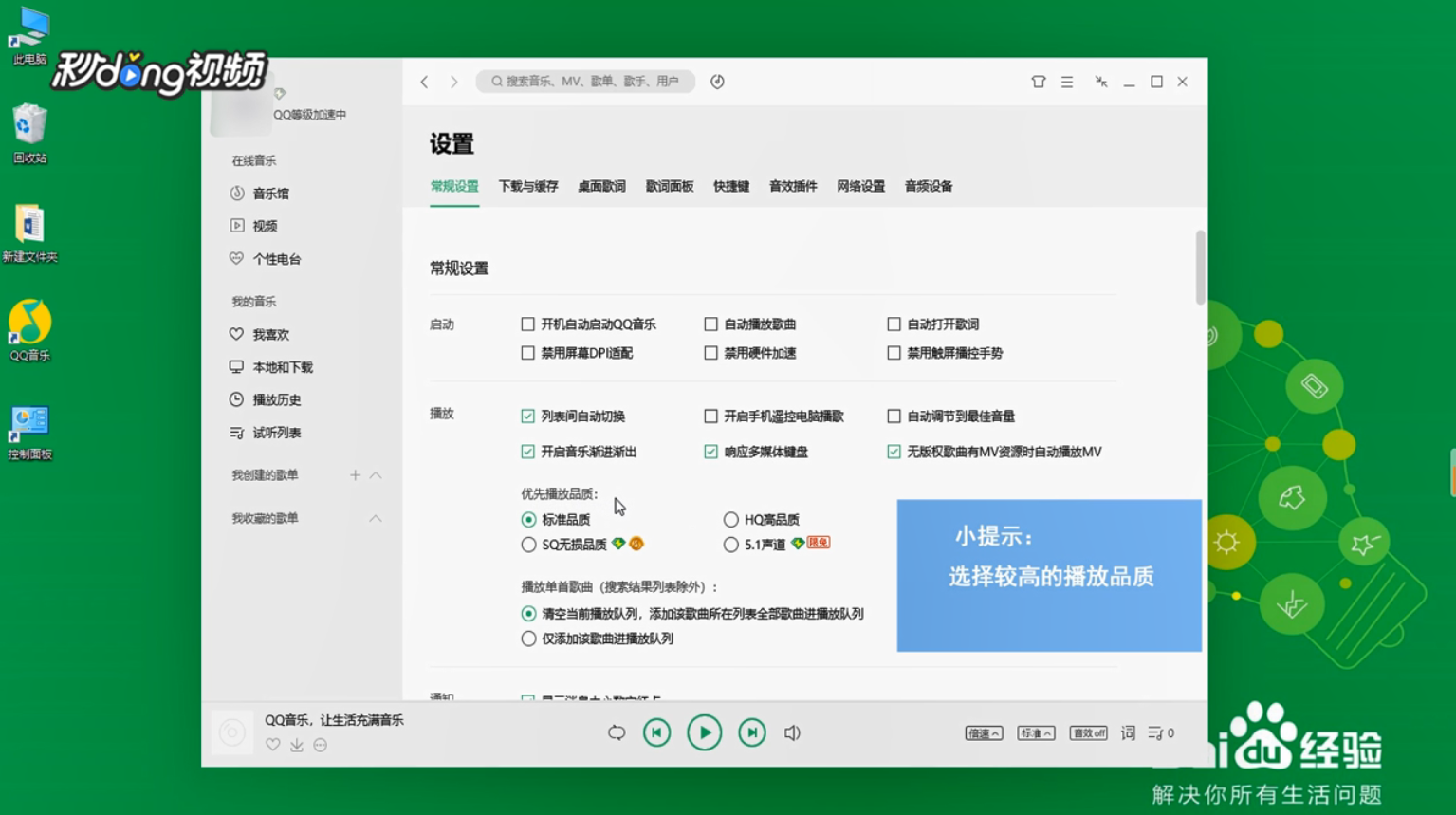Open 回收站 desktop icon
1456x815 pixels.
pyautogui.click(x=29, y=134)
